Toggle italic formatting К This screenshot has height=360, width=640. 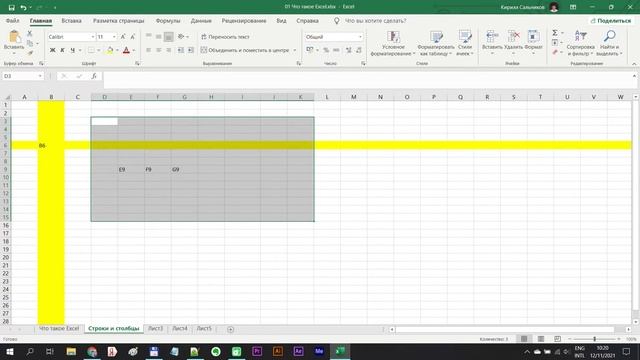point(62,50)
